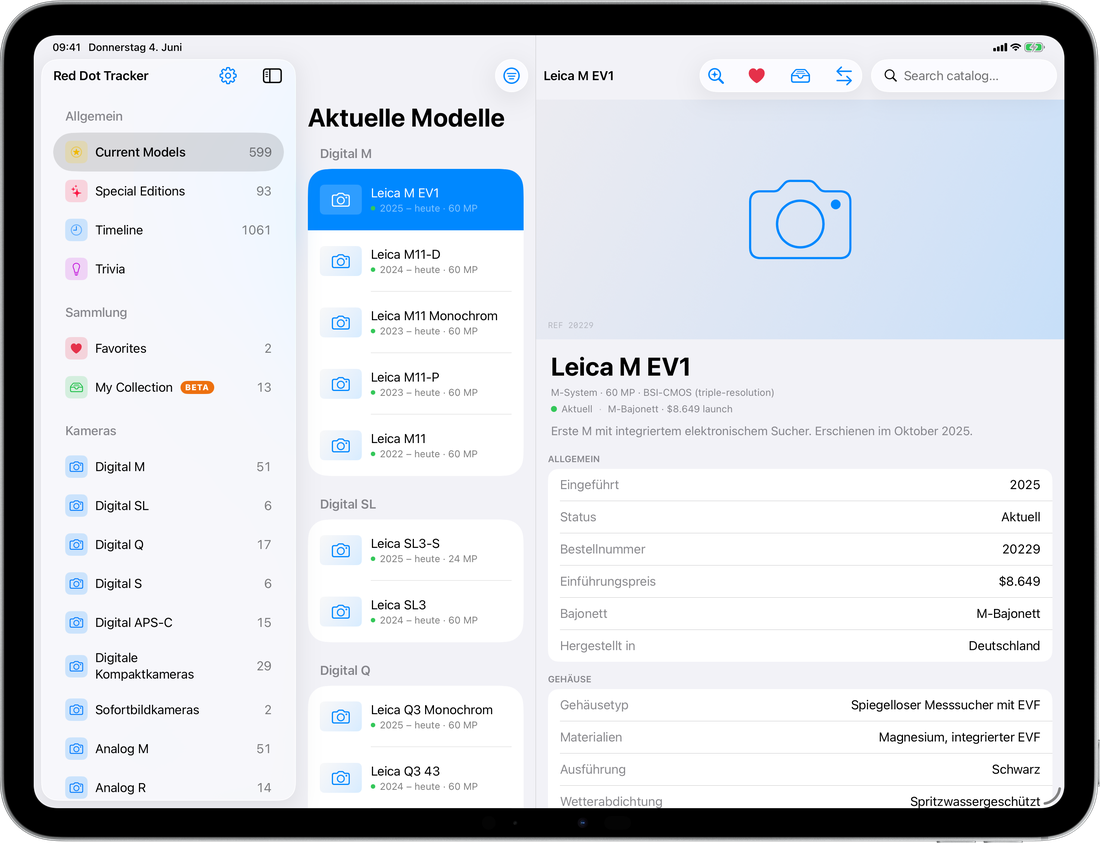Focus the Search catalog field
1100x843 pixels.
[x=964, y=76]
